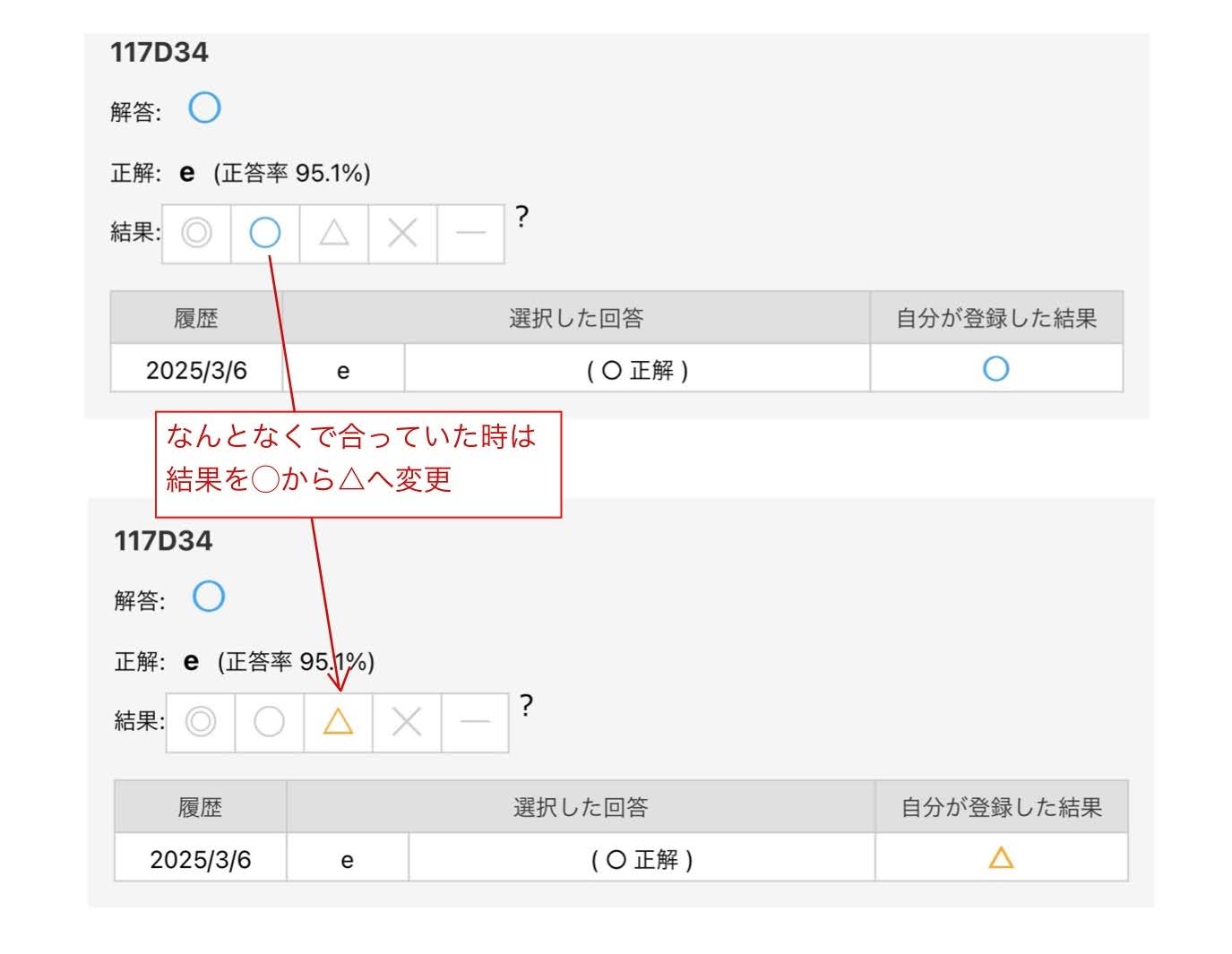The image size is (1232, 954).
Task: Click orange triangle in lower history row
Action: pyautogui.click(x=1001, y=858)
